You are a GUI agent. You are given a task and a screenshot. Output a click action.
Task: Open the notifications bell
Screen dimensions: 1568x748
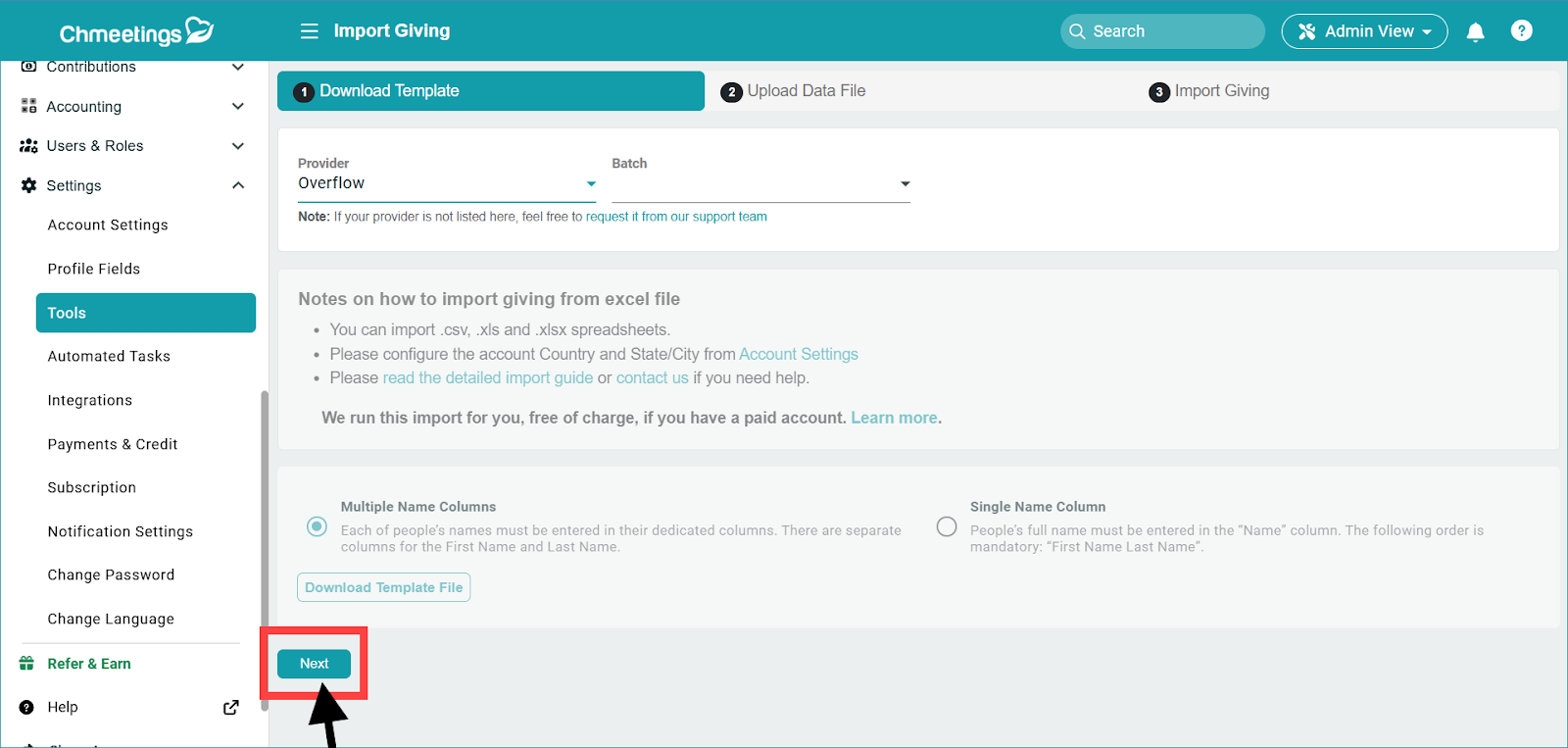[x=1475, y=32]
